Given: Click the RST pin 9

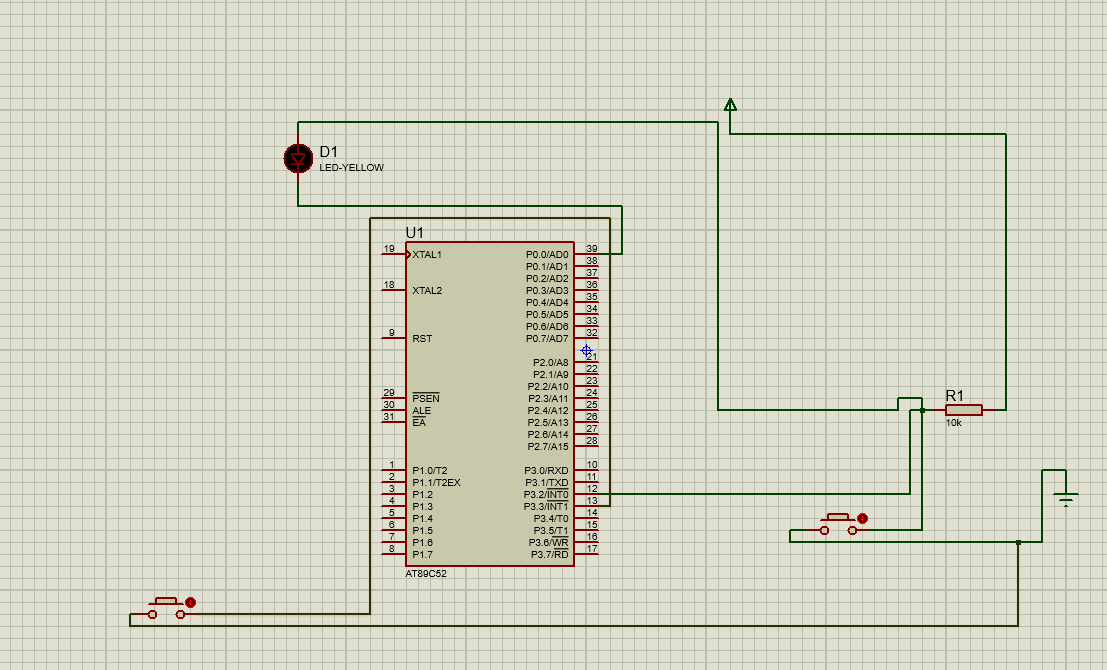Looking at the screenshot, I should pyautogui.click(x=394, y=337).
